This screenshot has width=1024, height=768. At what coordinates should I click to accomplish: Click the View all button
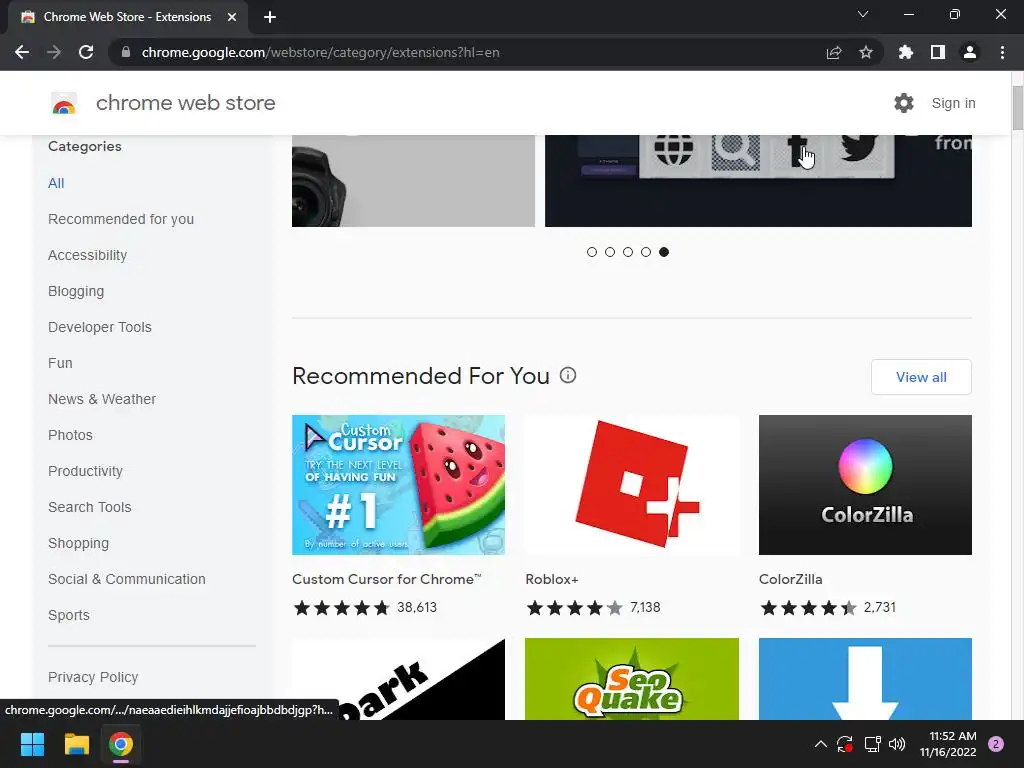tap(921, 377)
